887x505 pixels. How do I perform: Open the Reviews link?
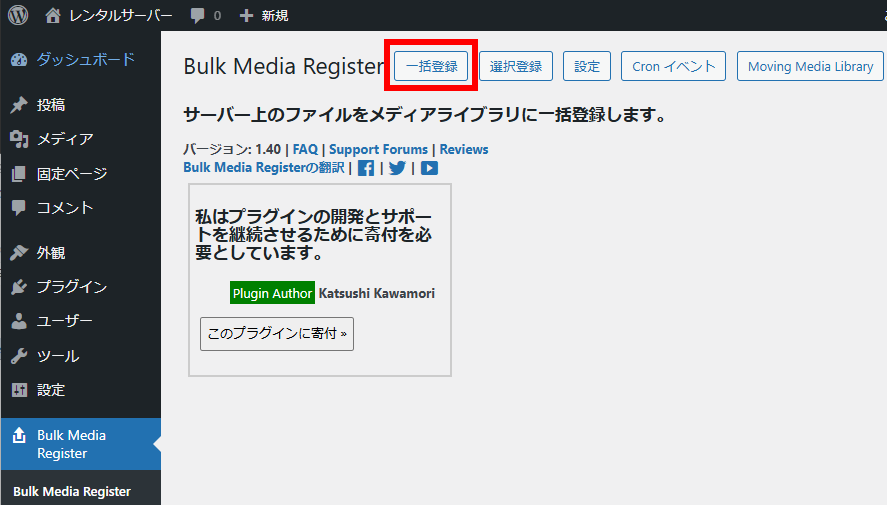click(x=464, y=149)
